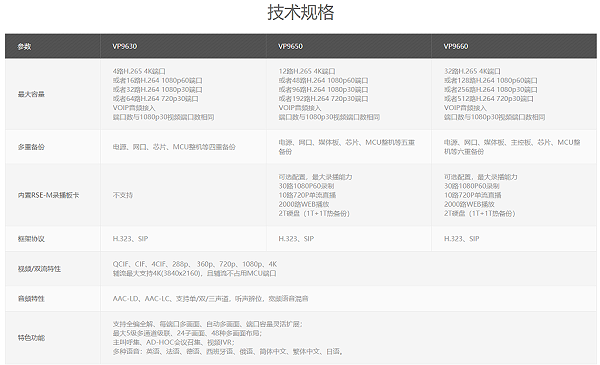This screenshot has height=365, width=600.
Task: Click the '不支持' cell under VP9630
Action: point(122,195)
